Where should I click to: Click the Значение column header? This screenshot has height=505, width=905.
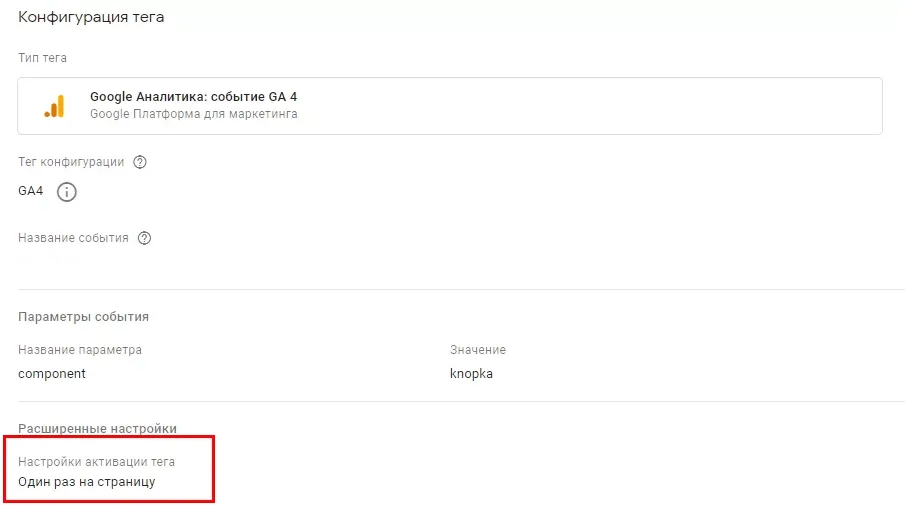coord(478,350)
